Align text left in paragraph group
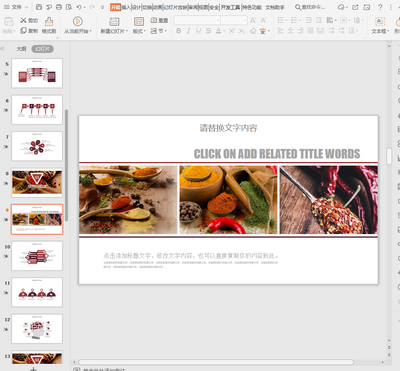 pyautogui.click(x=280, y=31)
